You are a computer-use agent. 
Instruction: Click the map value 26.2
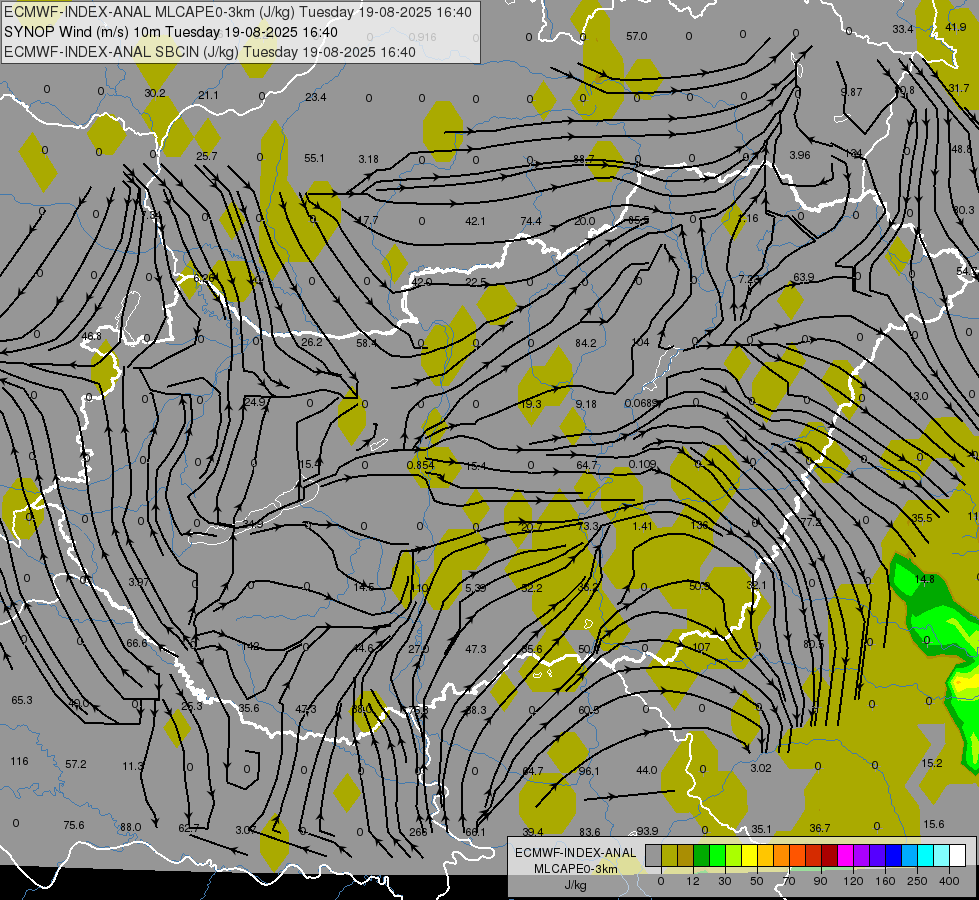312,342
